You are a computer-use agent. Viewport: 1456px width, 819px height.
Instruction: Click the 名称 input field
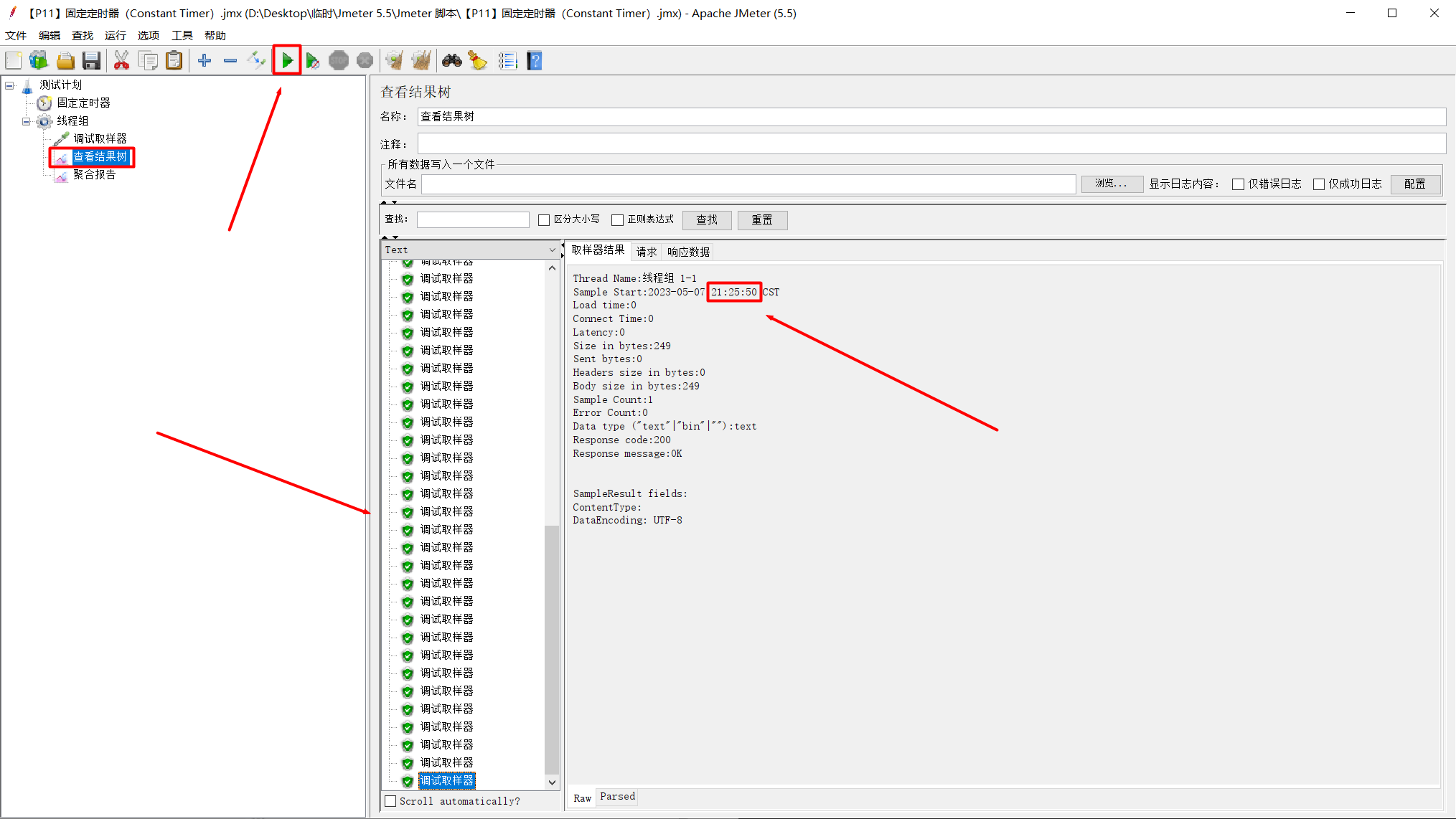(931, 117)
